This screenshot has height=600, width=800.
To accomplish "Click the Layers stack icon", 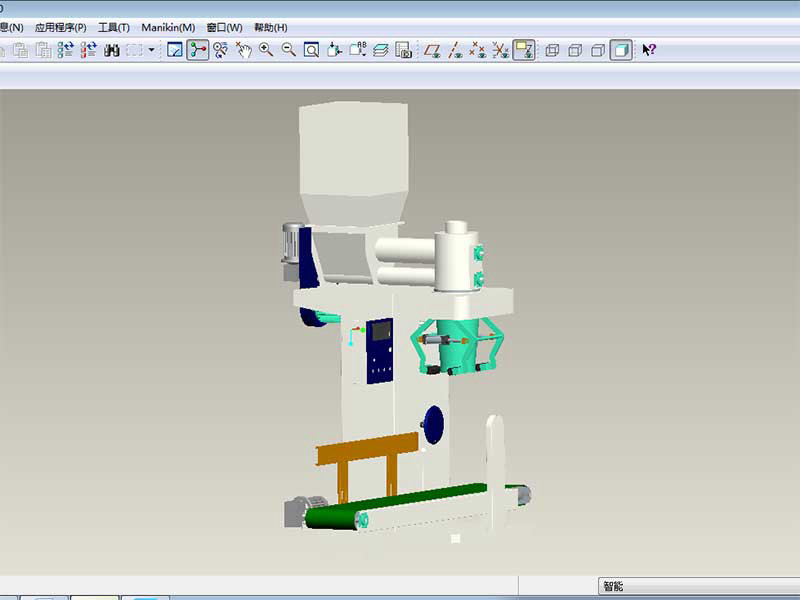I will click(381, 50).
